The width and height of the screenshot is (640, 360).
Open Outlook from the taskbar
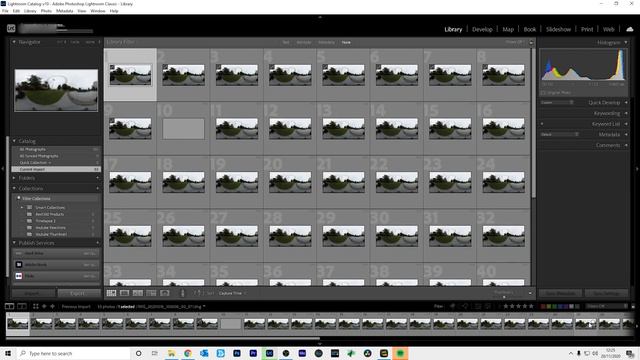(x=204, y=353)
